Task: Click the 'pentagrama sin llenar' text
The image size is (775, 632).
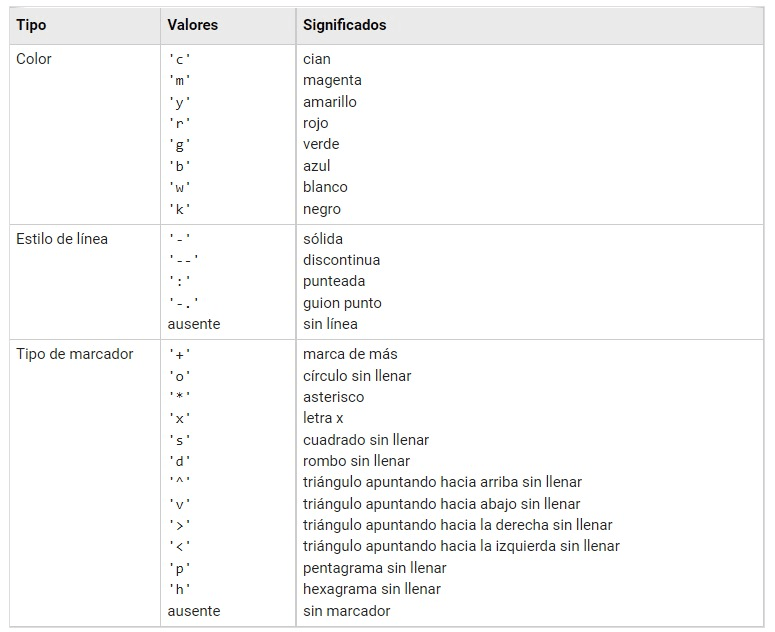Action: [x=375, y=568]
